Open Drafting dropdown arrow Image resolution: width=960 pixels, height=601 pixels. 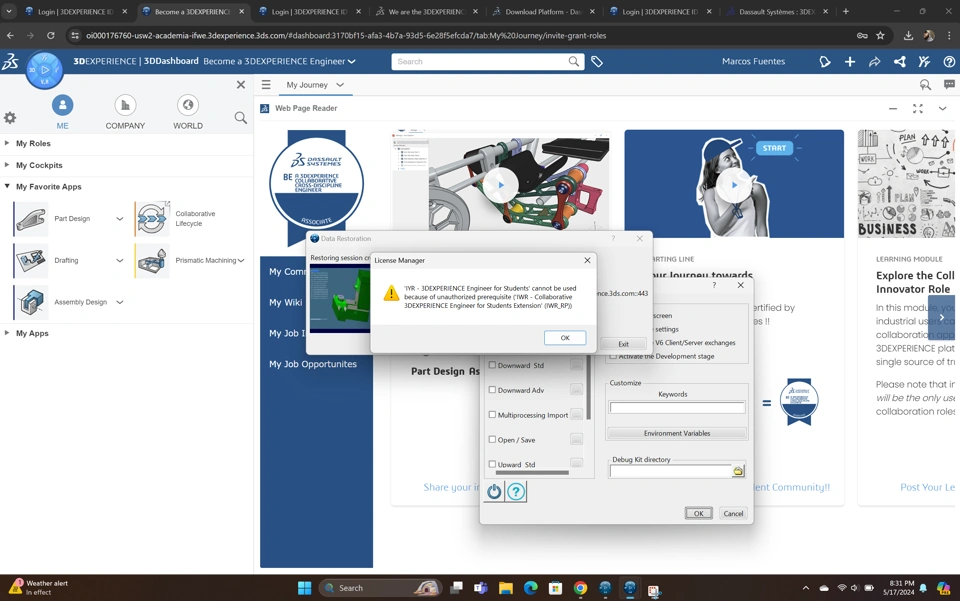(119, 260)
